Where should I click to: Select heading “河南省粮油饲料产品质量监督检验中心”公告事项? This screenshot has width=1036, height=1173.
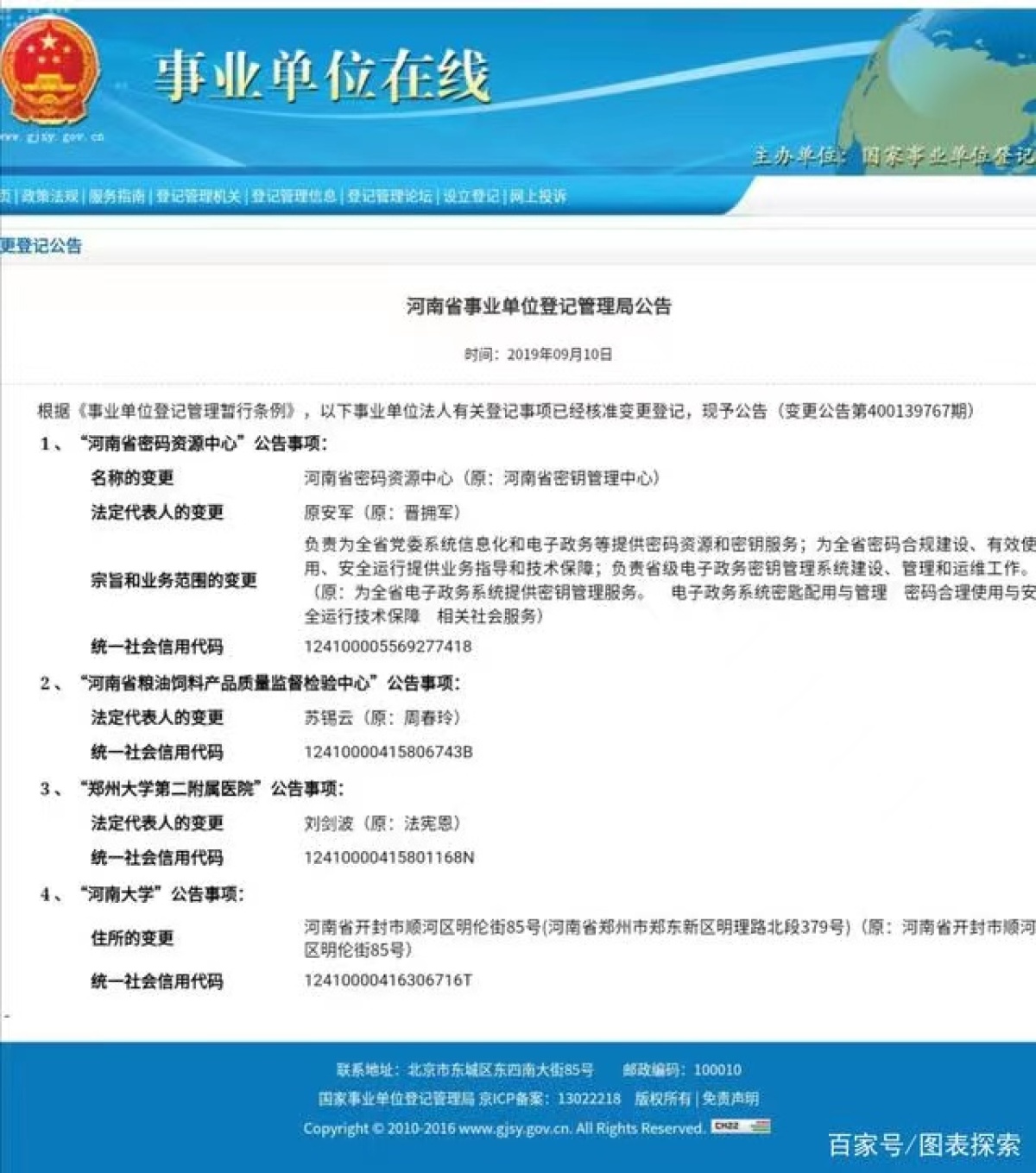click(270, 684)
